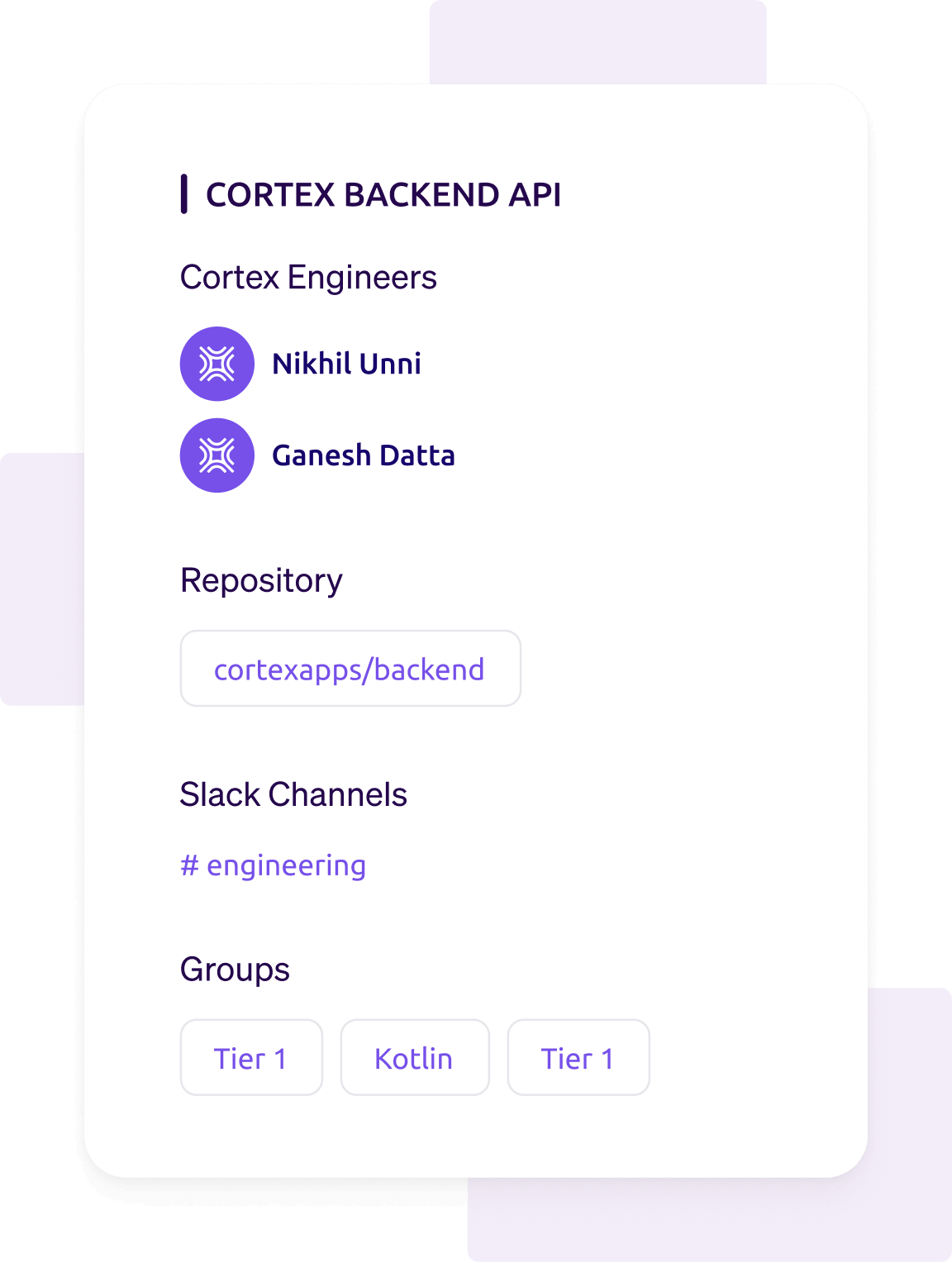Open the cortexapps/backend repository chip

[x=350, y=669]
